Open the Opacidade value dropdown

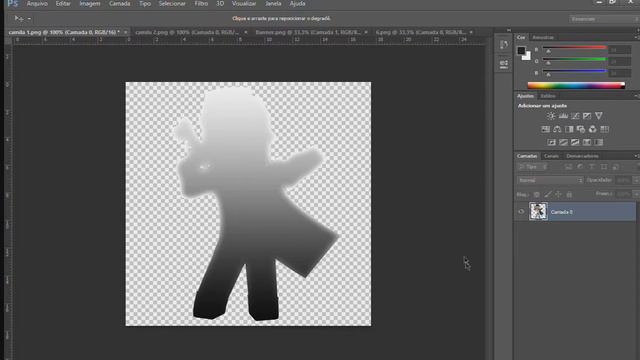pos(636,180)
